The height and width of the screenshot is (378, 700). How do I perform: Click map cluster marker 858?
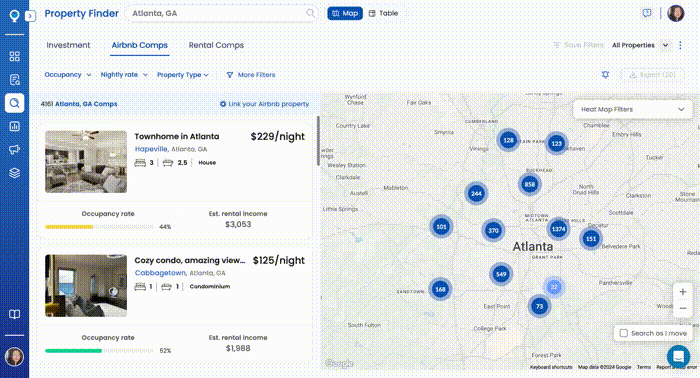click(x=530, y=184)
